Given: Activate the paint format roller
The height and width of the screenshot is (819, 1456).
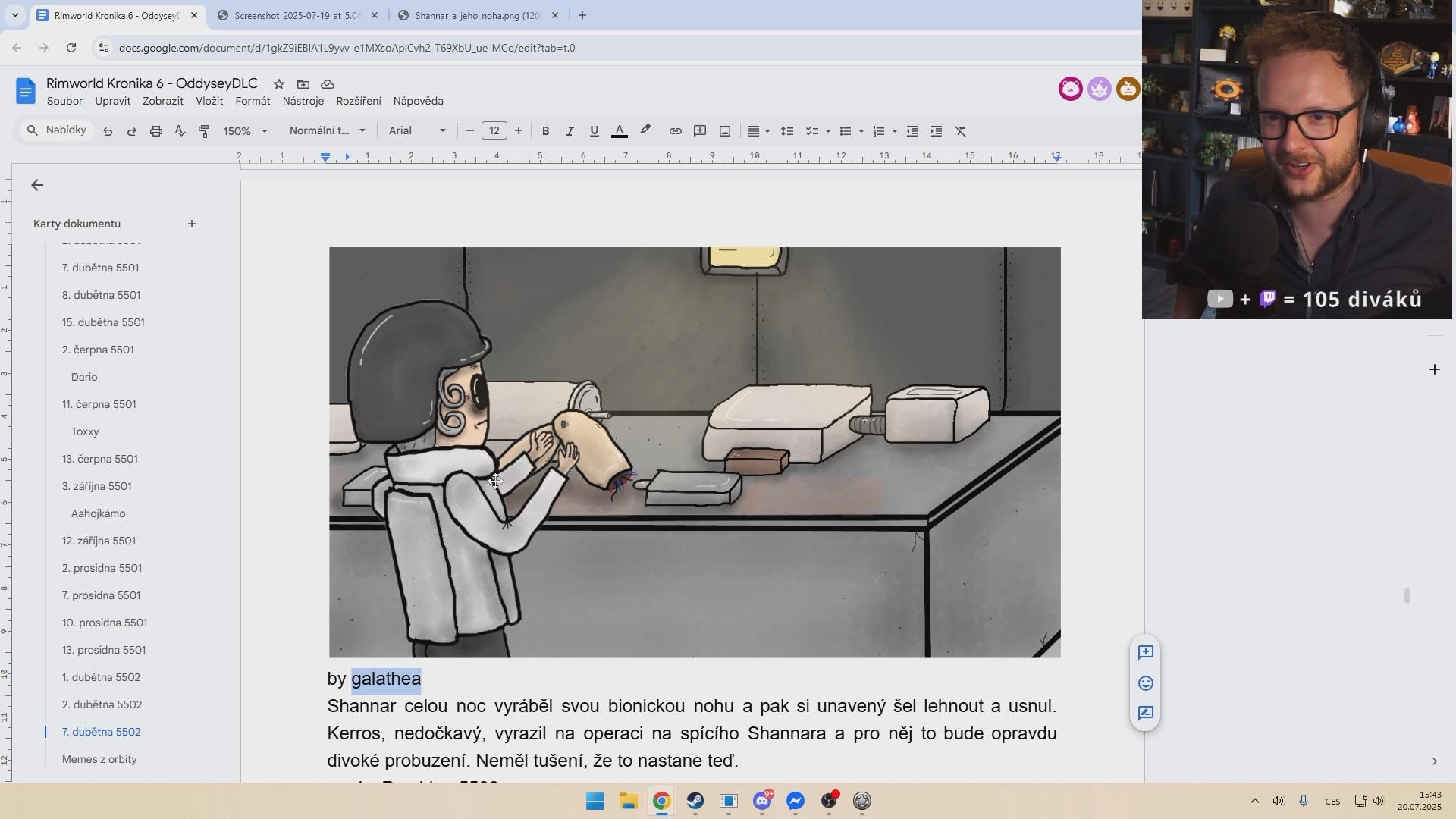Looking at the screenshot, I should click(204, 131).
